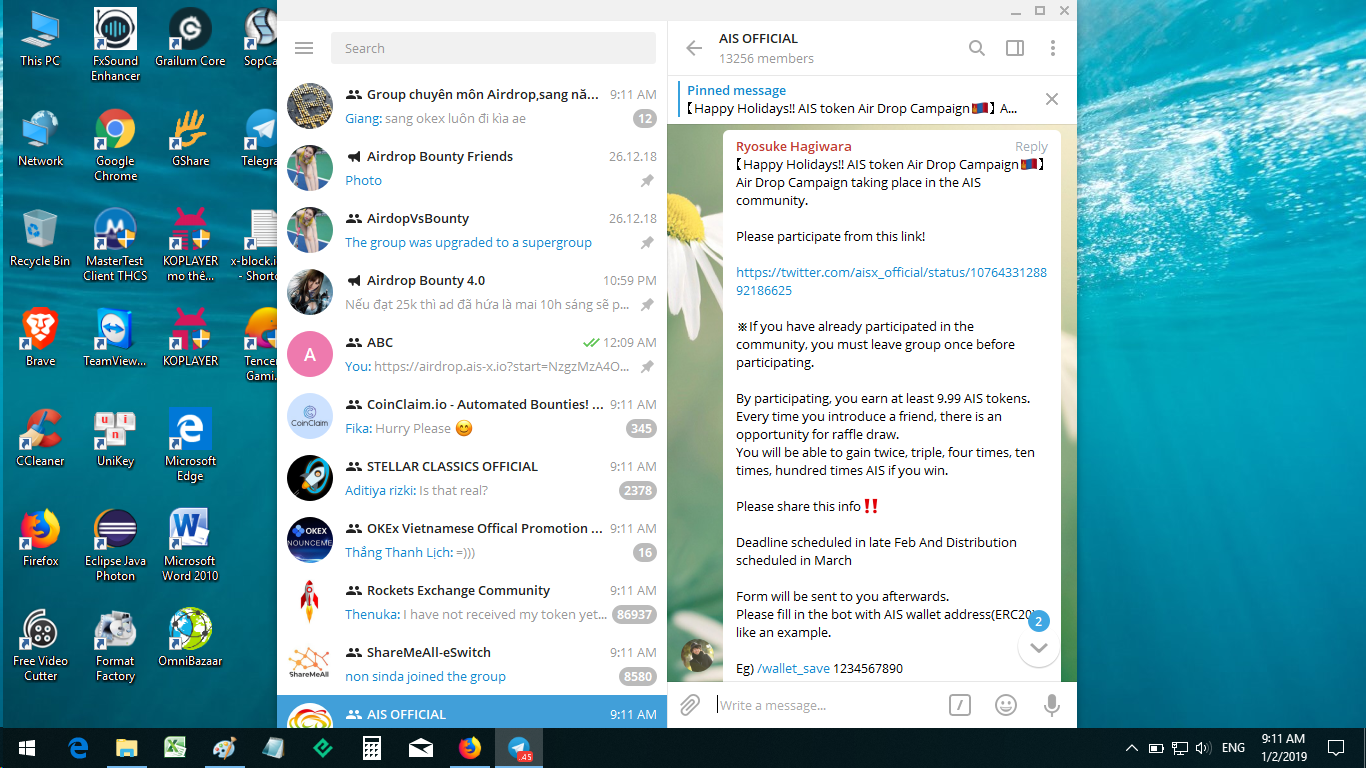Open the Airdrop Bounty Friends channel

pos(472,168)
